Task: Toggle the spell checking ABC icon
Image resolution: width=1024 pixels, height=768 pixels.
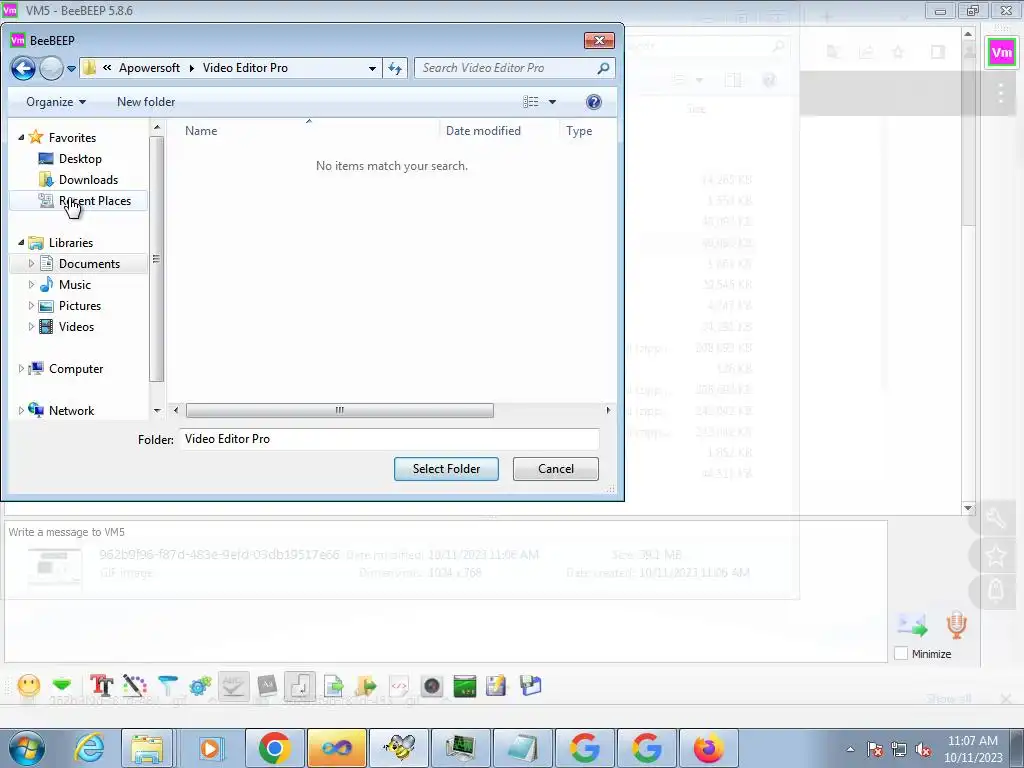Action: point(233,686)
